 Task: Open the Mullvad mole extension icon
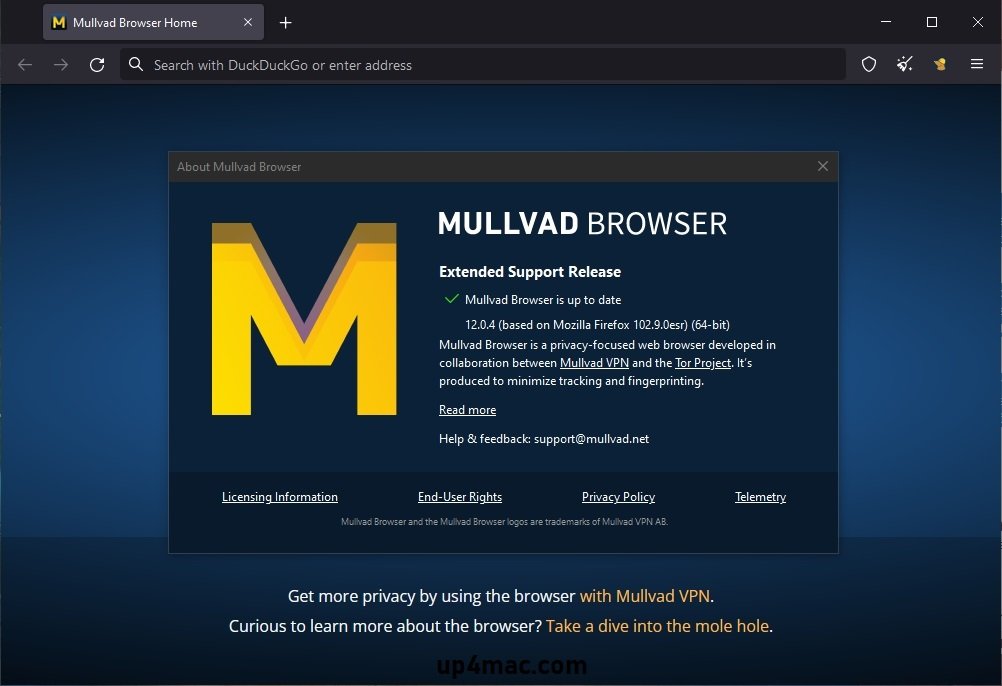click(x=940, y=64)
